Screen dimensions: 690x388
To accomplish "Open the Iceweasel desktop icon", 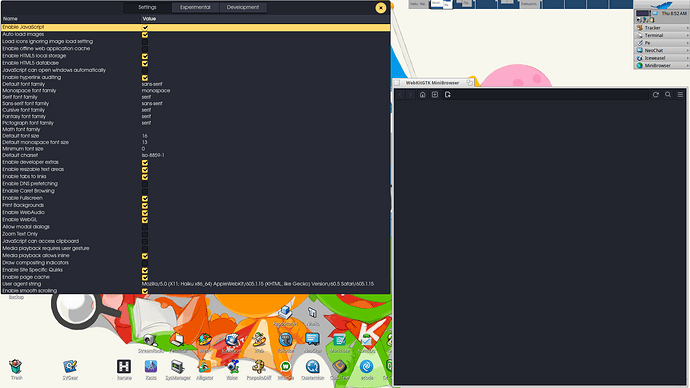I will [232, 343].
